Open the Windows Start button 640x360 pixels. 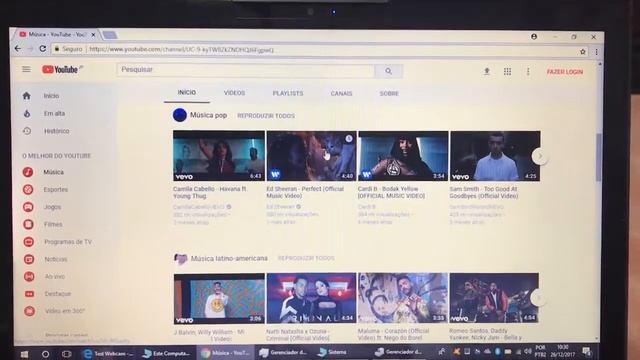pos(24,354)
